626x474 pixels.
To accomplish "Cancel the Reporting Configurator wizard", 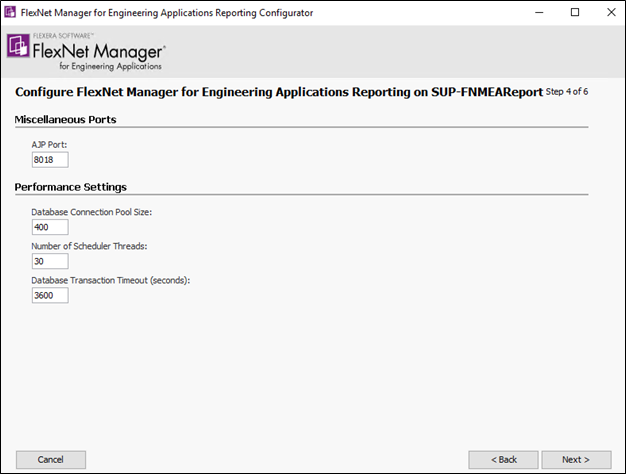I will coord(51,460).
